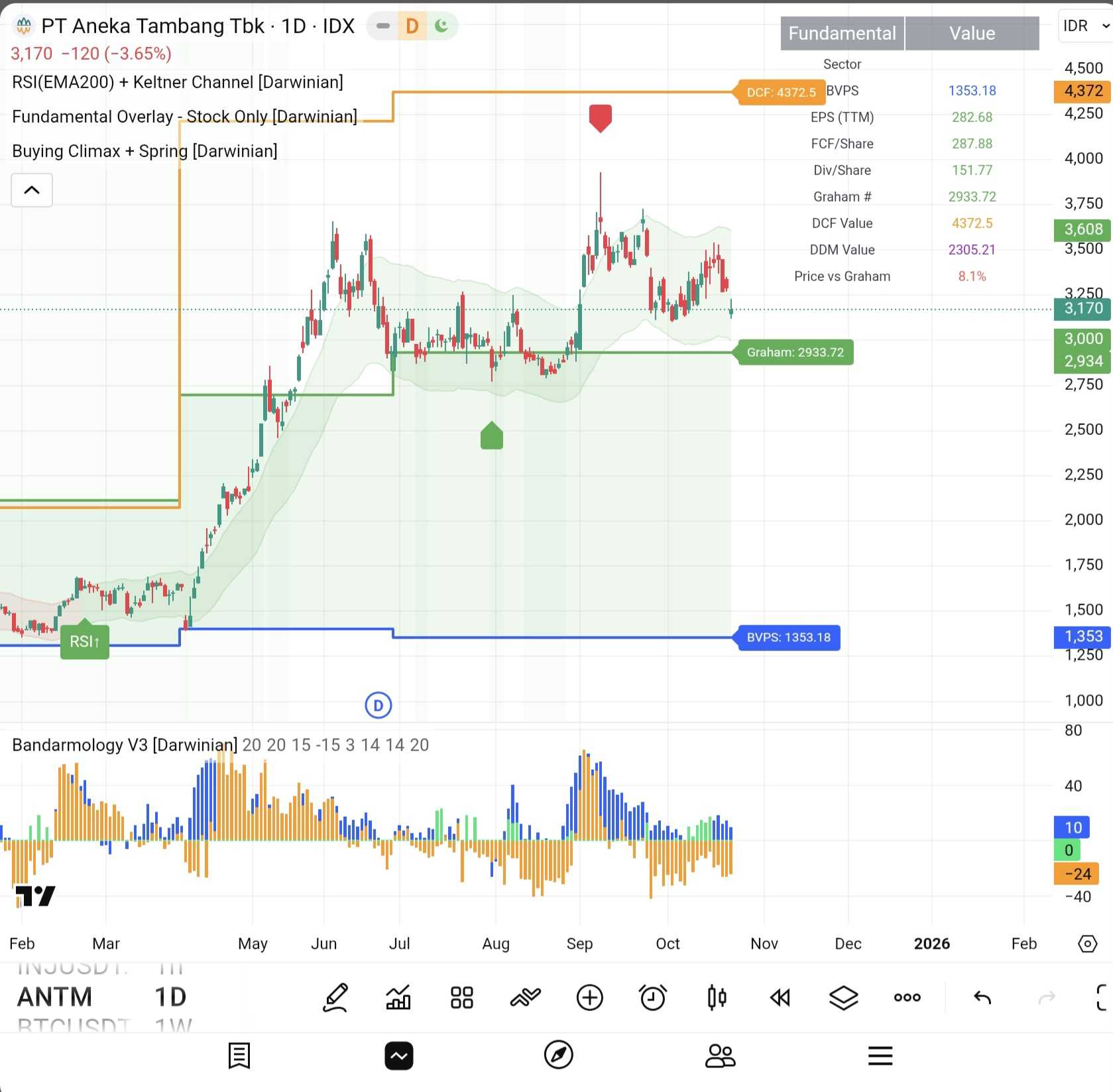
Task: Create an alert with alarm clock icon
Action: coord(653,997)
